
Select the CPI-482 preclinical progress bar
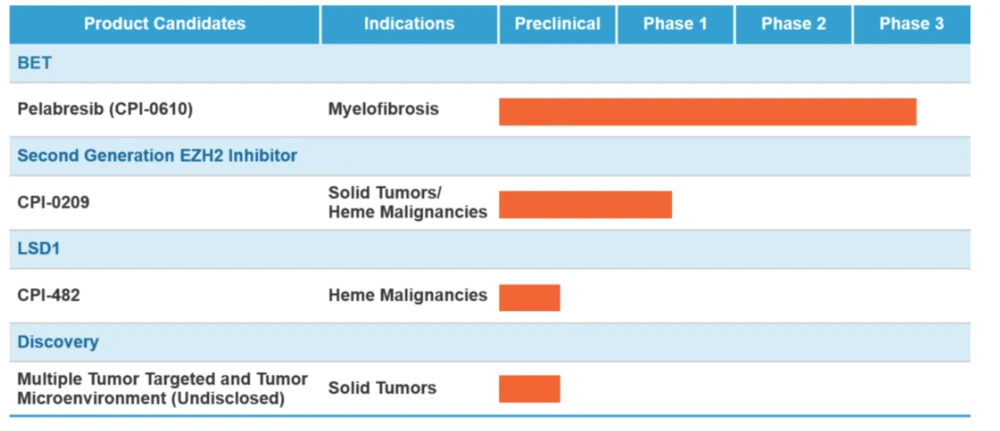coord(529,297)
